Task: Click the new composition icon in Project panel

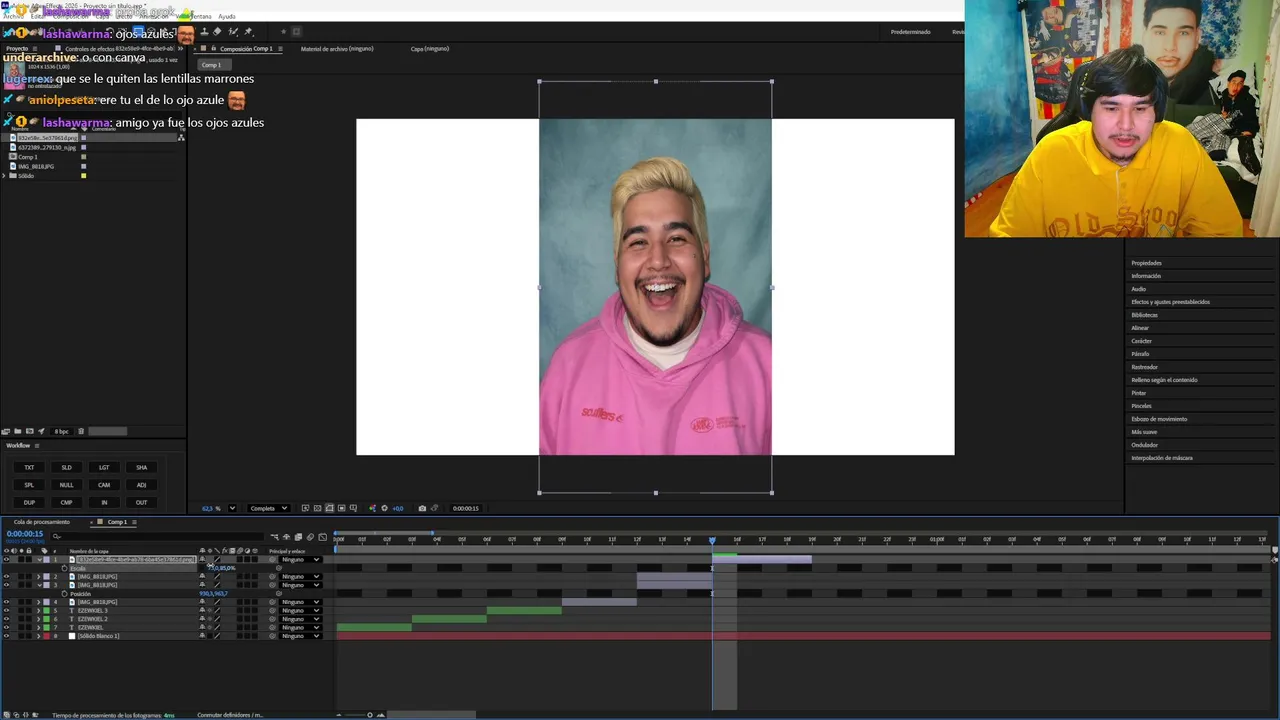Action: tap(29, 431)
